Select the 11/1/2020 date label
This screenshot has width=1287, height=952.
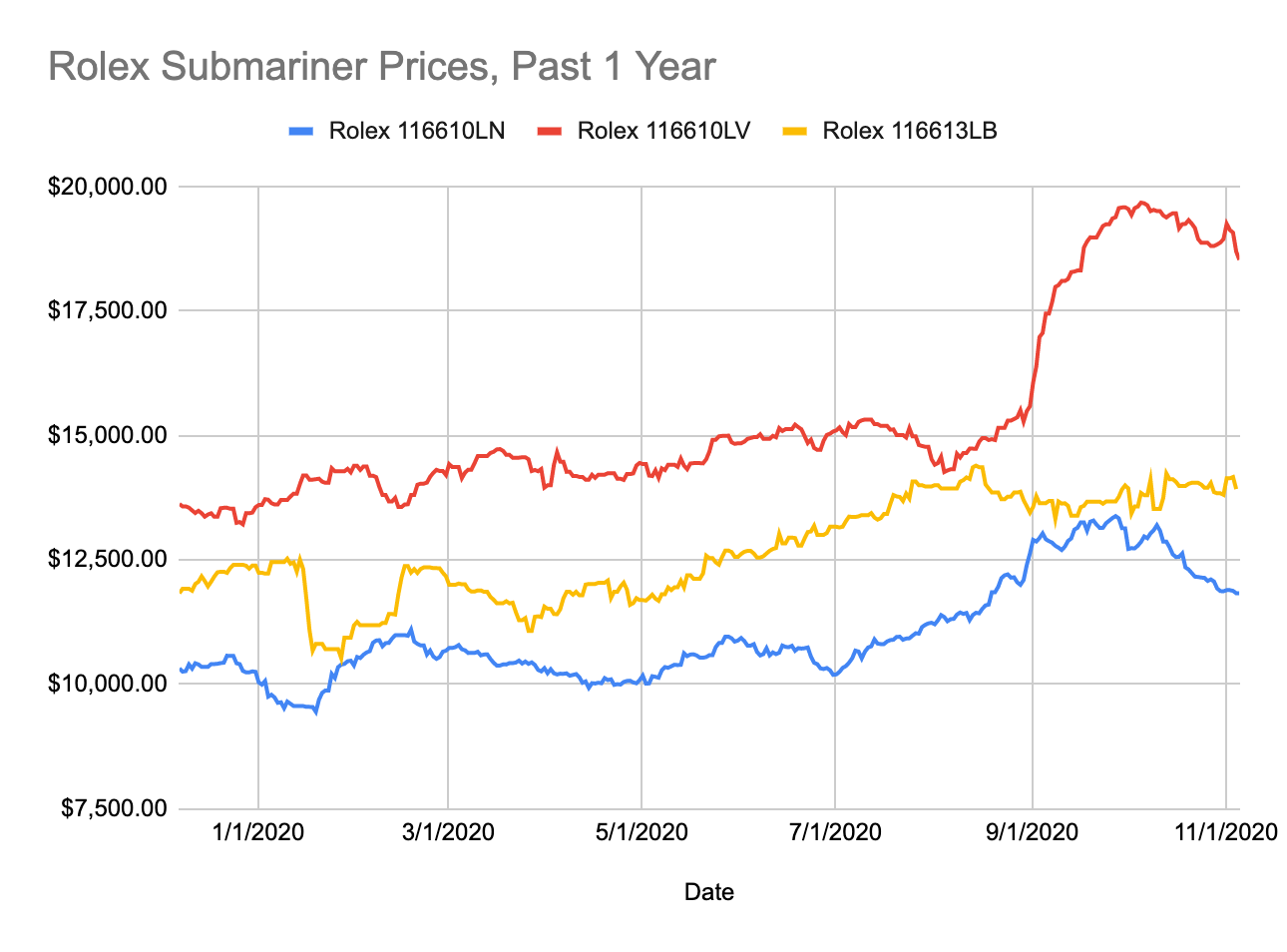[x=1226, y=831]
